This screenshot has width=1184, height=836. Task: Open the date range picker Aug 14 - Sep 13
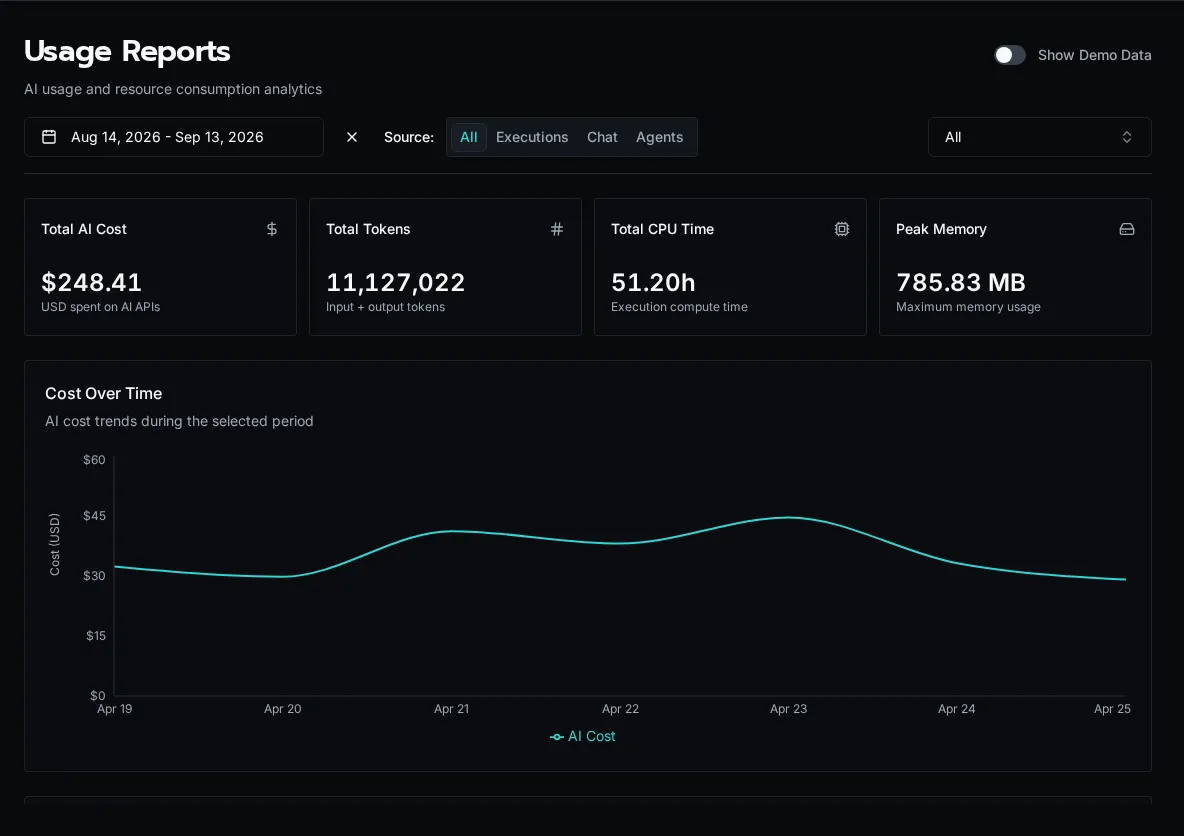(174, 137)
